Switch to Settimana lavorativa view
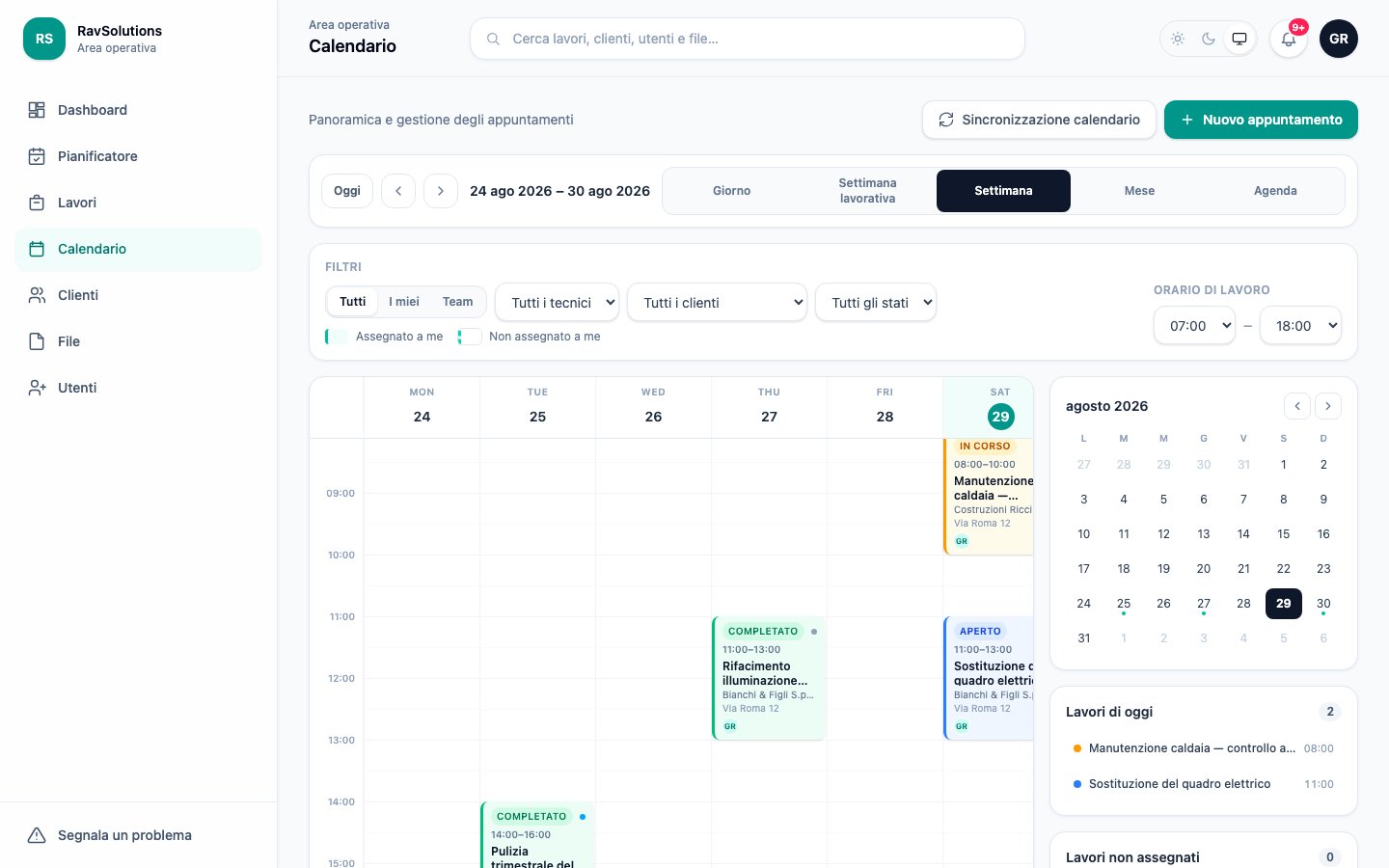1389x868 pixels. coord(868,191)
